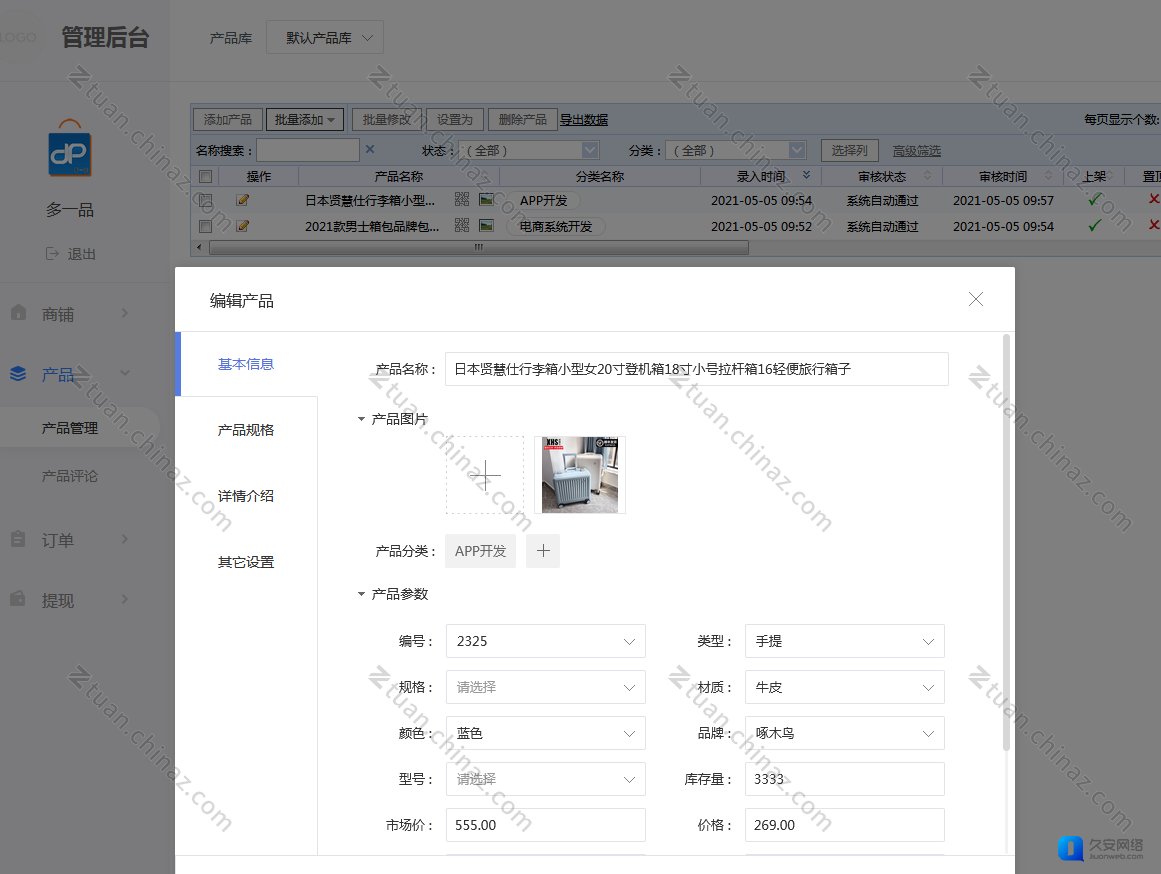Check the box for 日本贤慧仕行李箱 row
This screenshot has width=1161, height=874.
point(206,200)
